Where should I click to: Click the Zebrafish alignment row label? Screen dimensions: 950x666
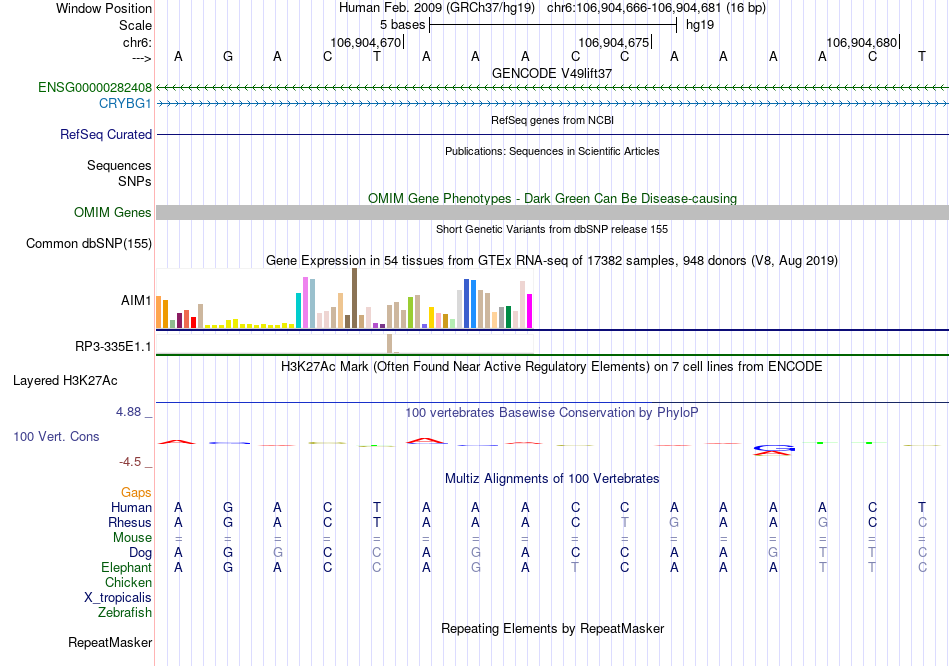(125, 613)
